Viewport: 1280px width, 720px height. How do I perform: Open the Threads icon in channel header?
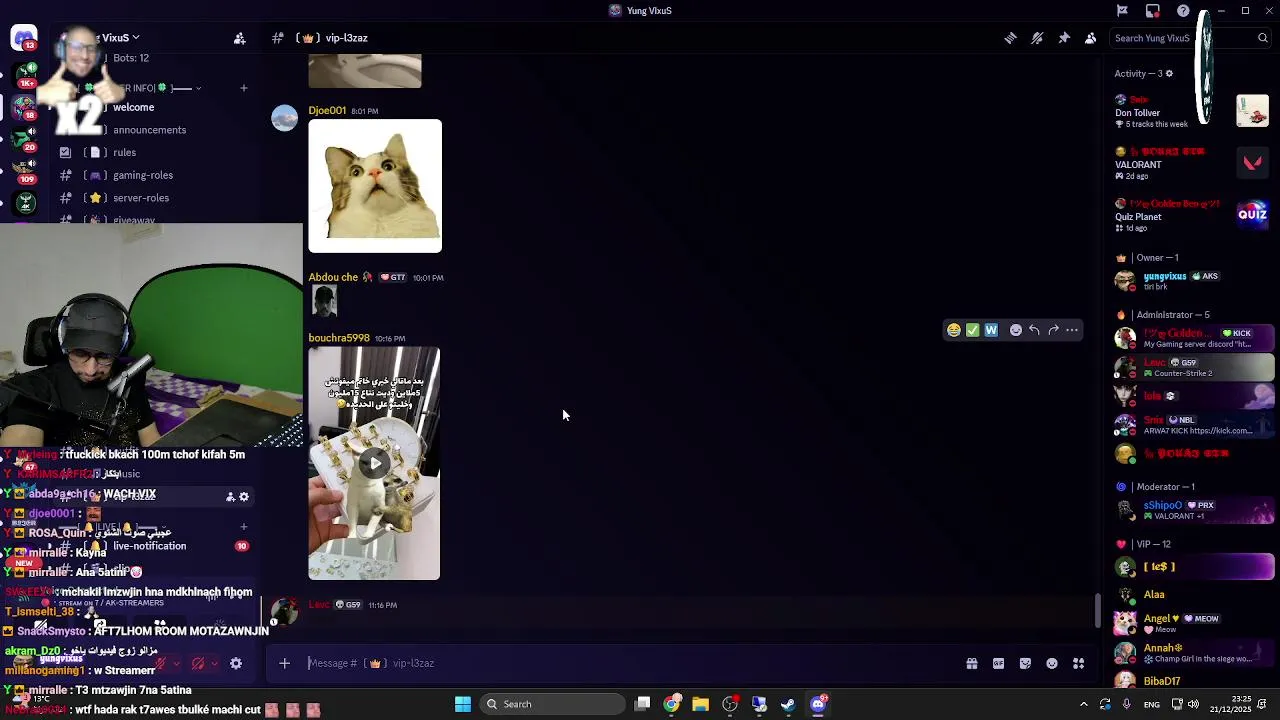point(1010,38)
